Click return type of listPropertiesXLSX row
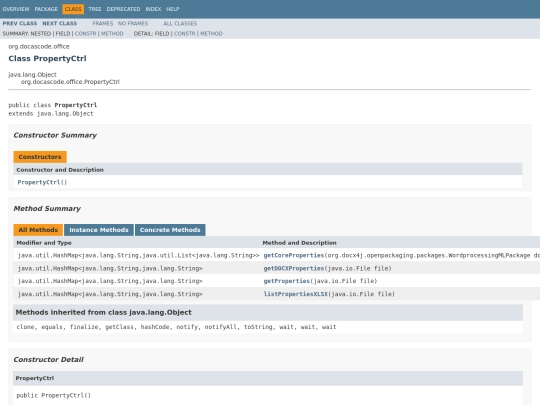 (x=110, y=294)
